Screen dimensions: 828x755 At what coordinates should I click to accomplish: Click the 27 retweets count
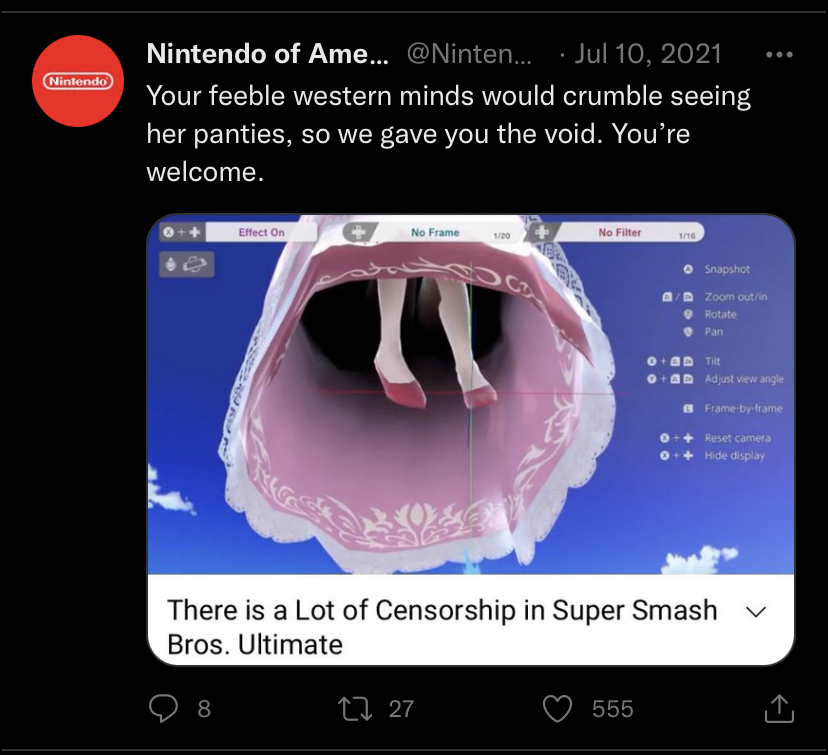[401, 708]
